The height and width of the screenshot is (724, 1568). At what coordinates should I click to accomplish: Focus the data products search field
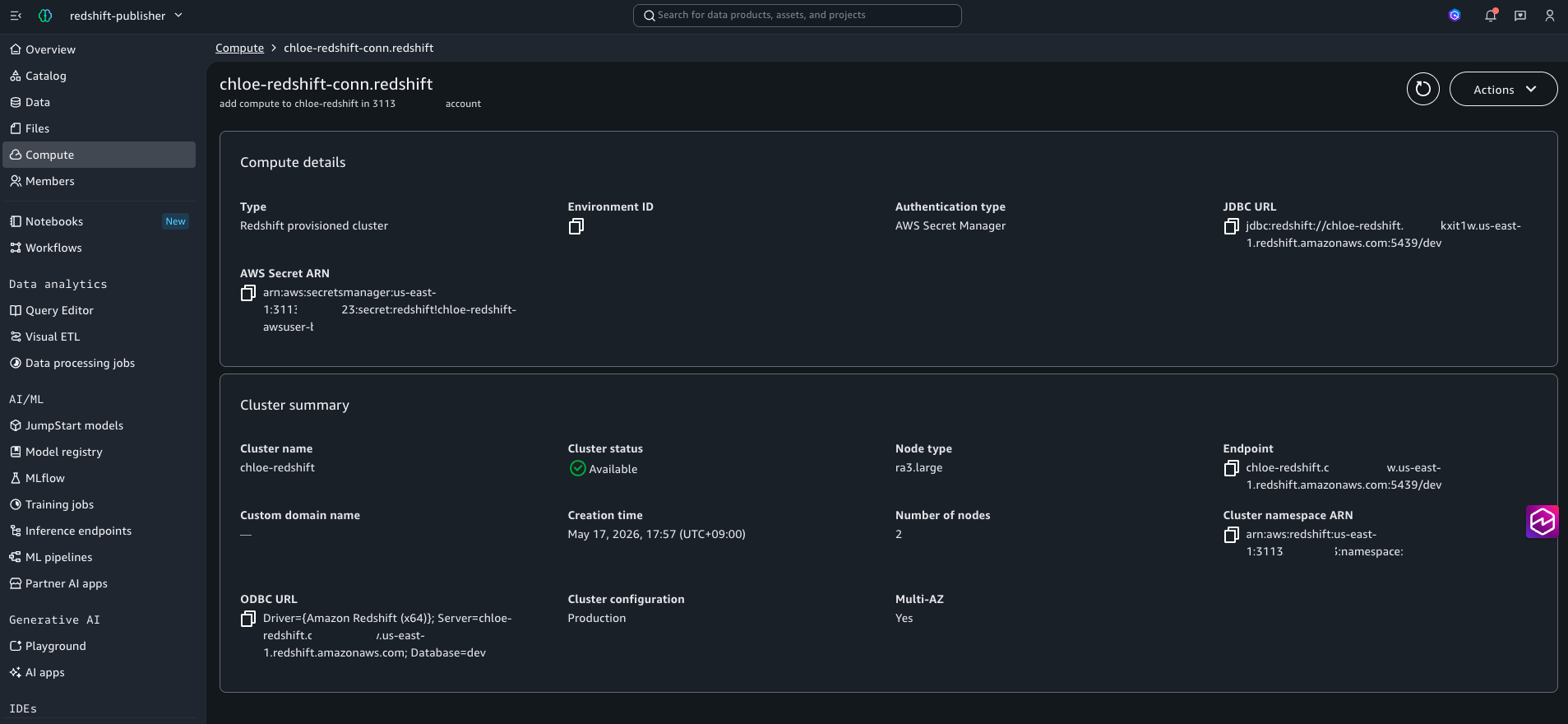tap(797, 16)
